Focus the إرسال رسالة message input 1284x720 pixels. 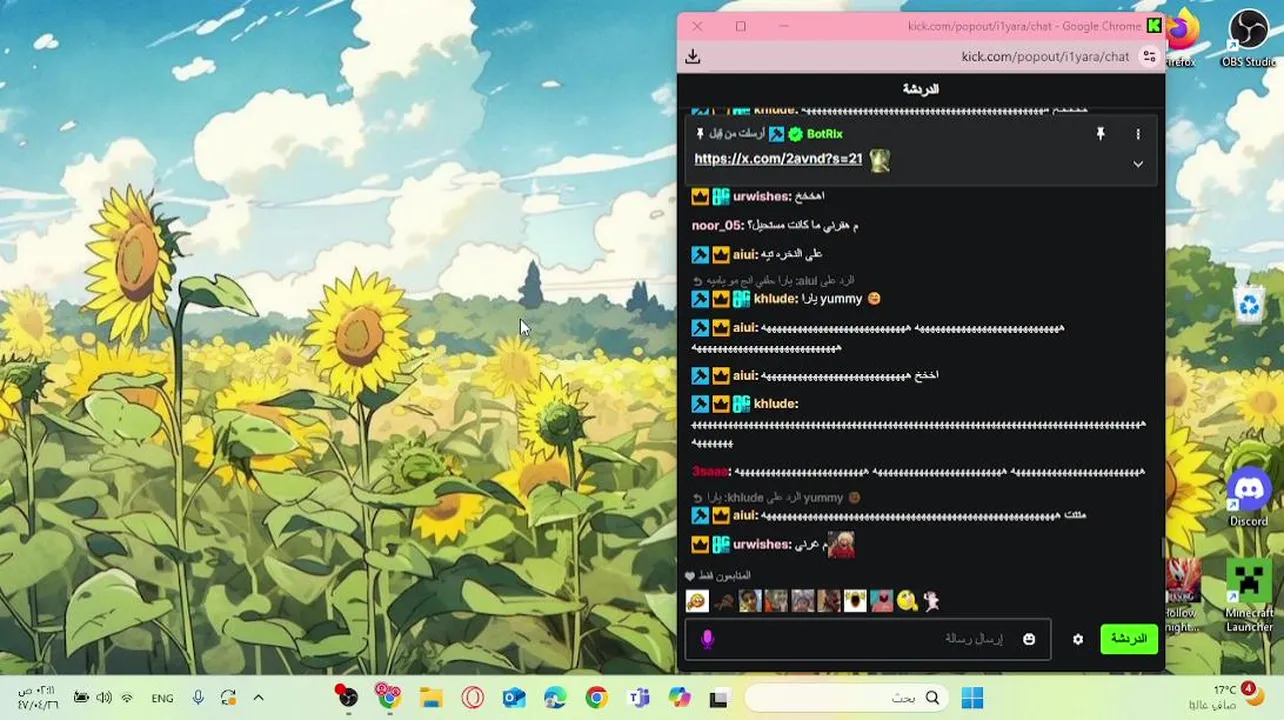coord(868,639)
